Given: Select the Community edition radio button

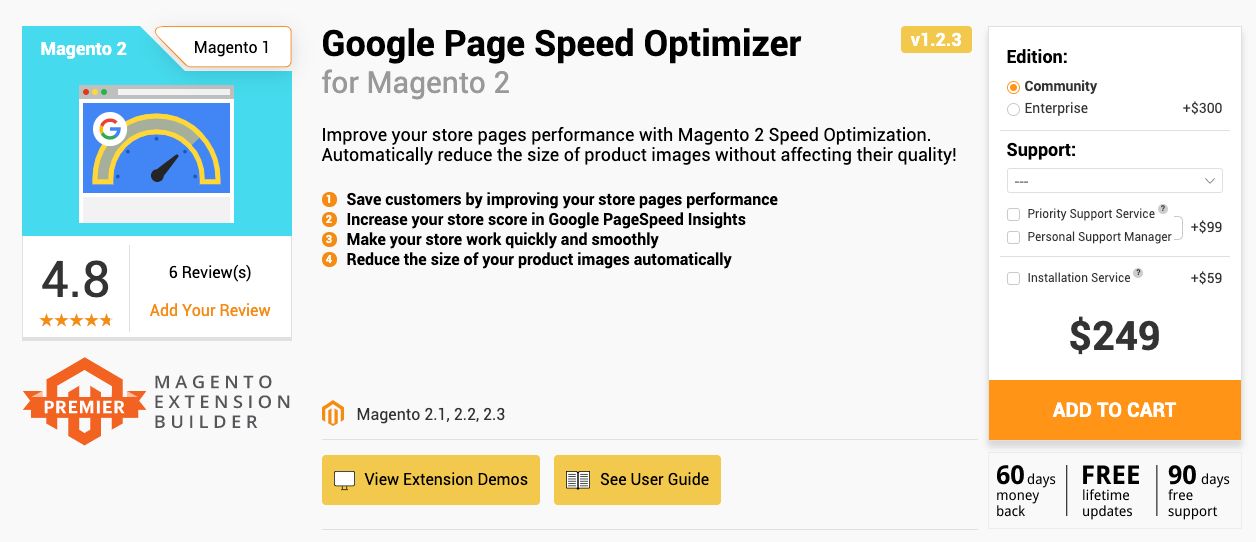Looking at the screenshot, I should coord(1014,87).
